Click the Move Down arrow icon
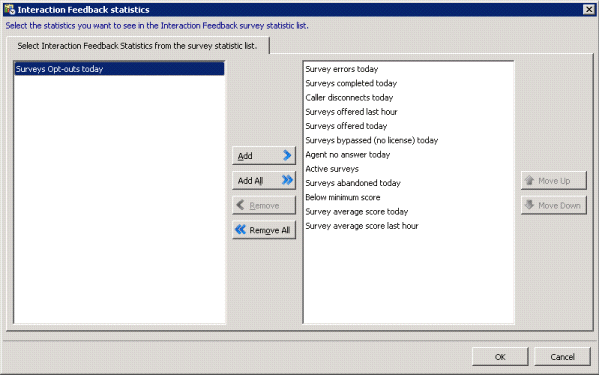 pos(529,205)
